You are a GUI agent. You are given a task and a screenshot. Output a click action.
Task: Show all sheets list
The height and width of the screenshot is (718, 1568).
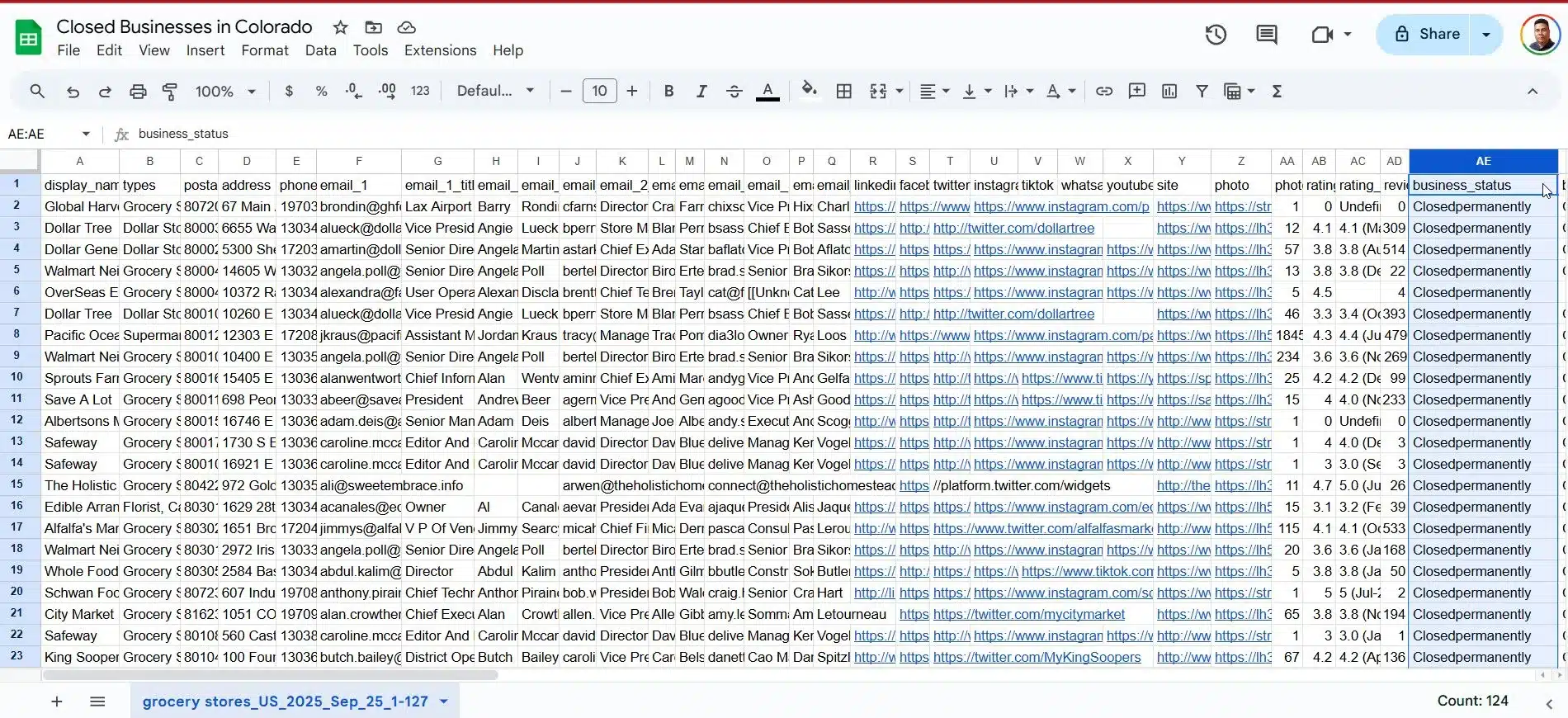(97, 701)
